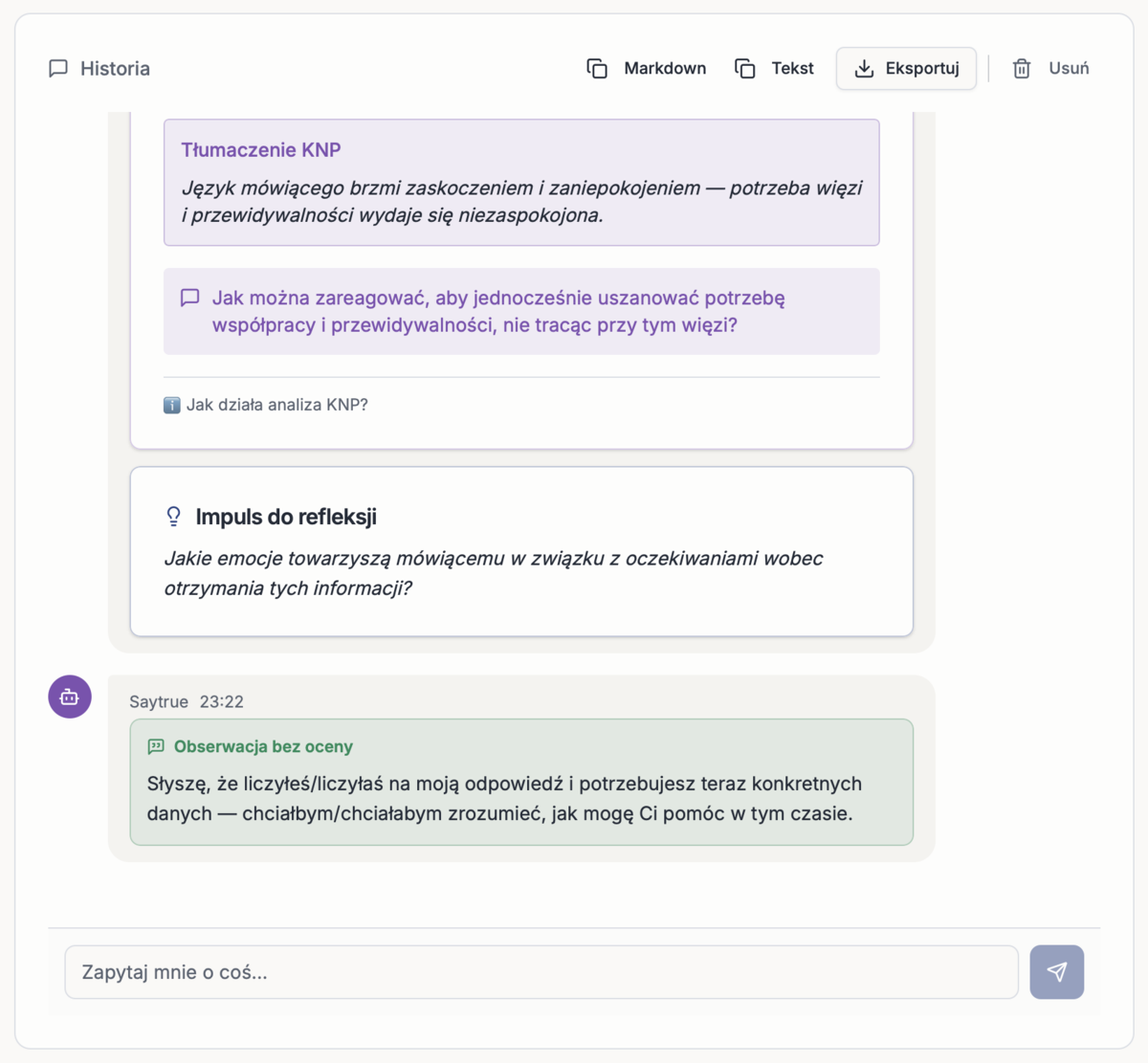Viewport: 1148px width, 1063px height.
Task: Click the download icon in Eksportuj
Action: (x=864, y=68)
